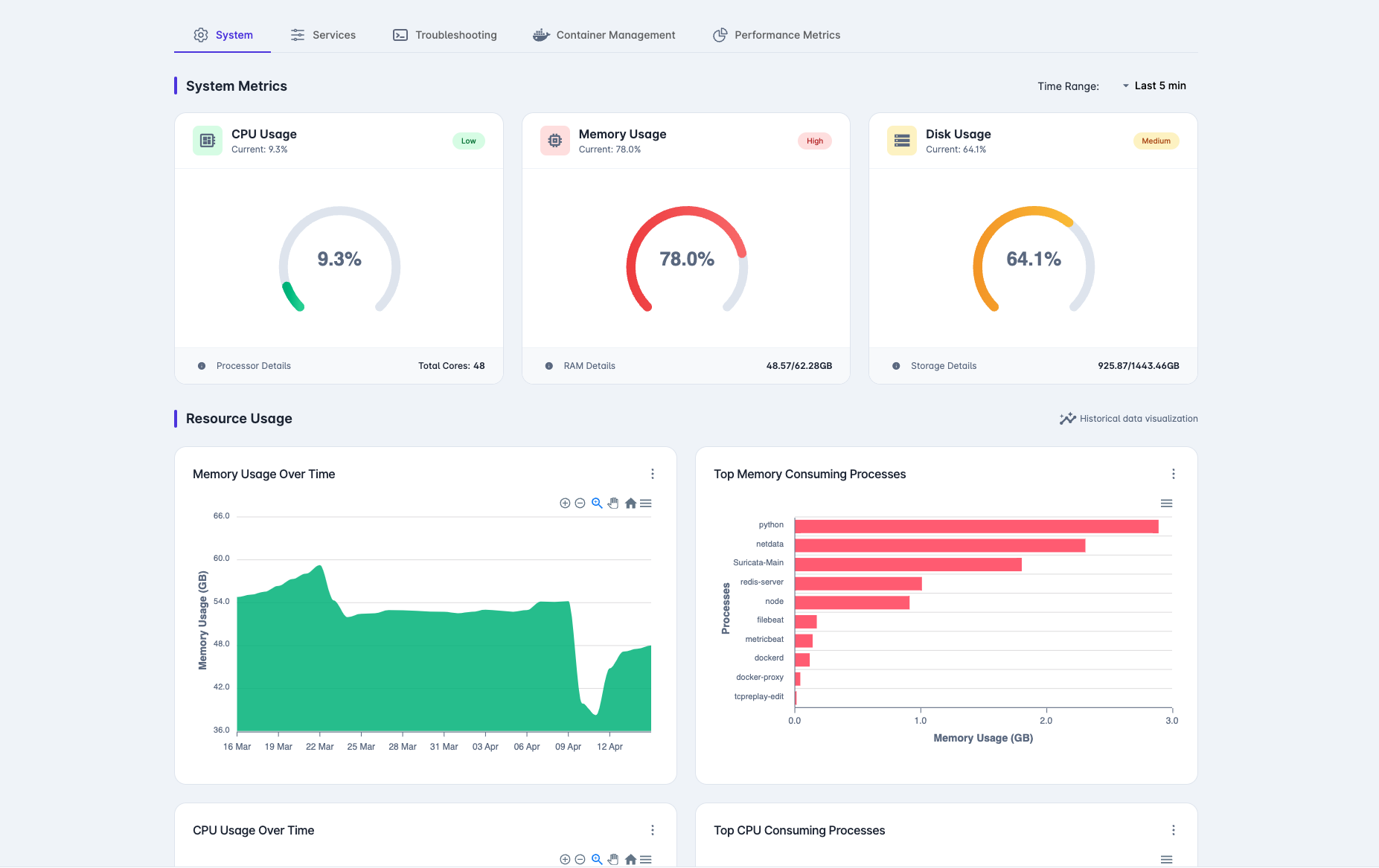Click 'dockerd' process label
This screenshot has width=1379, height=868.
(x=769, y=658)
